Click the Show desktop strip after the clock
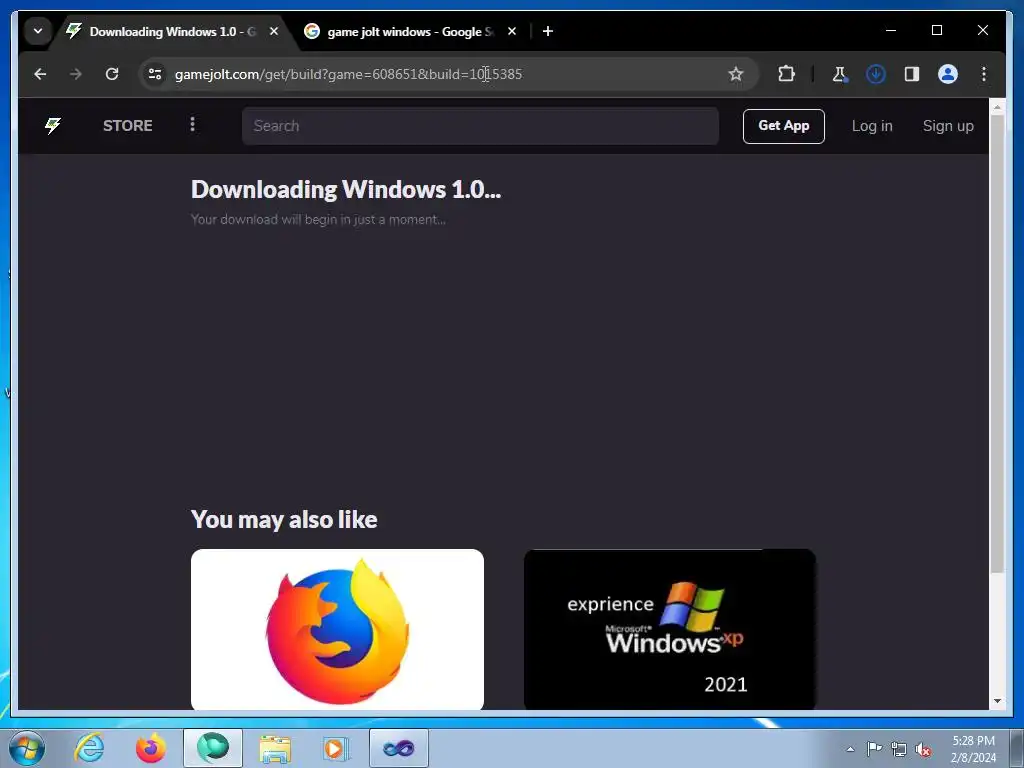Image resolution: width=1024 pixels, height=768 pixels. (1017, 748)
